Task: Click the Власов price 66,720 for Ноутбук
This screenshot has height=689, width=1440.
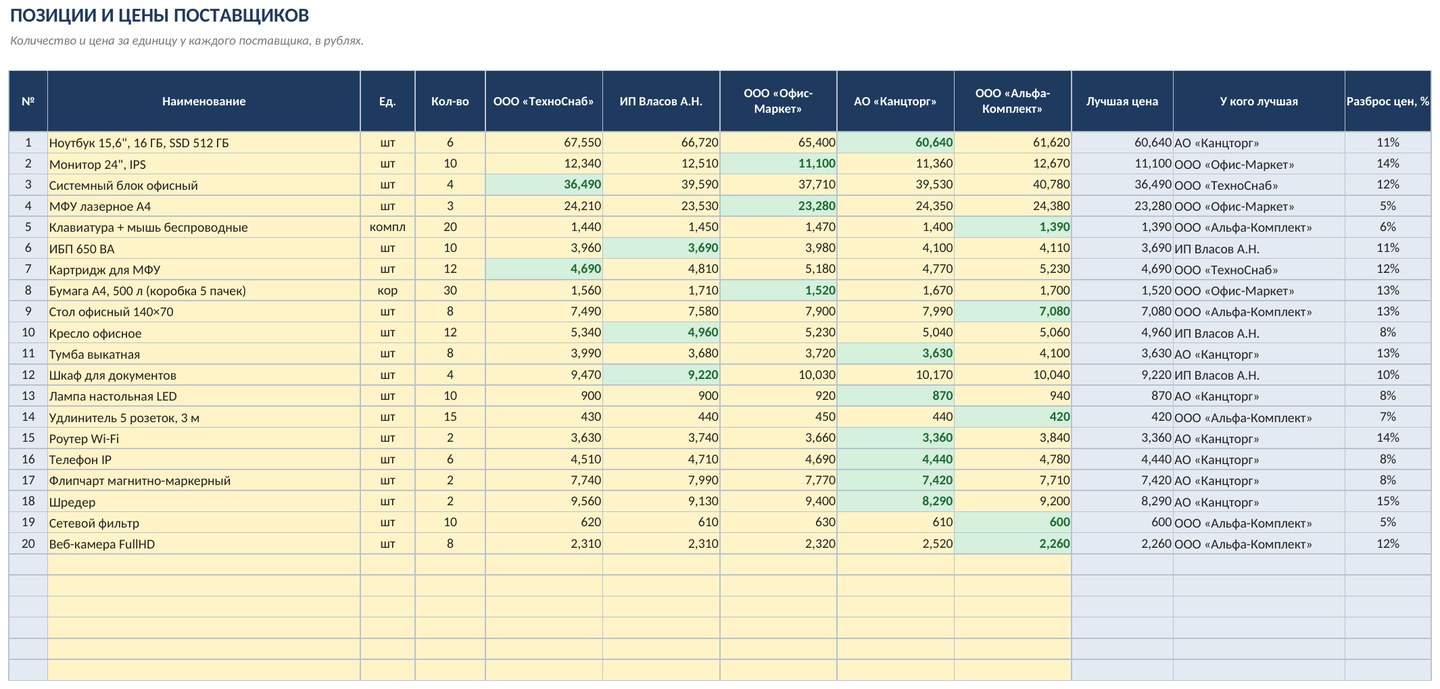Action: (661, 143)
